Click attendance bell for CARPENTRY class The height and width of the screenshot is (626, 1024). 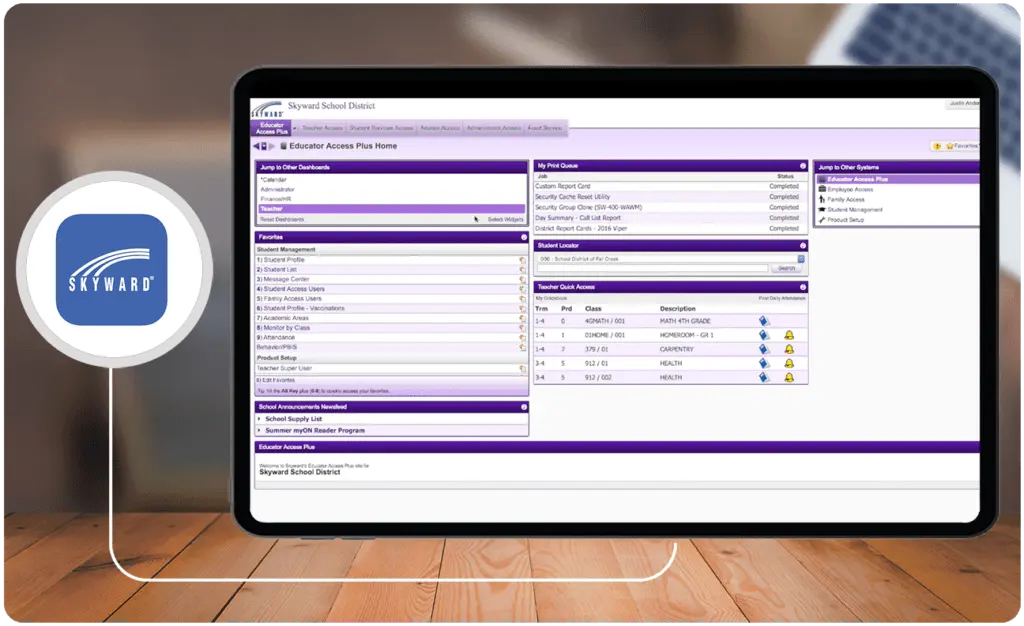point(789,349)
